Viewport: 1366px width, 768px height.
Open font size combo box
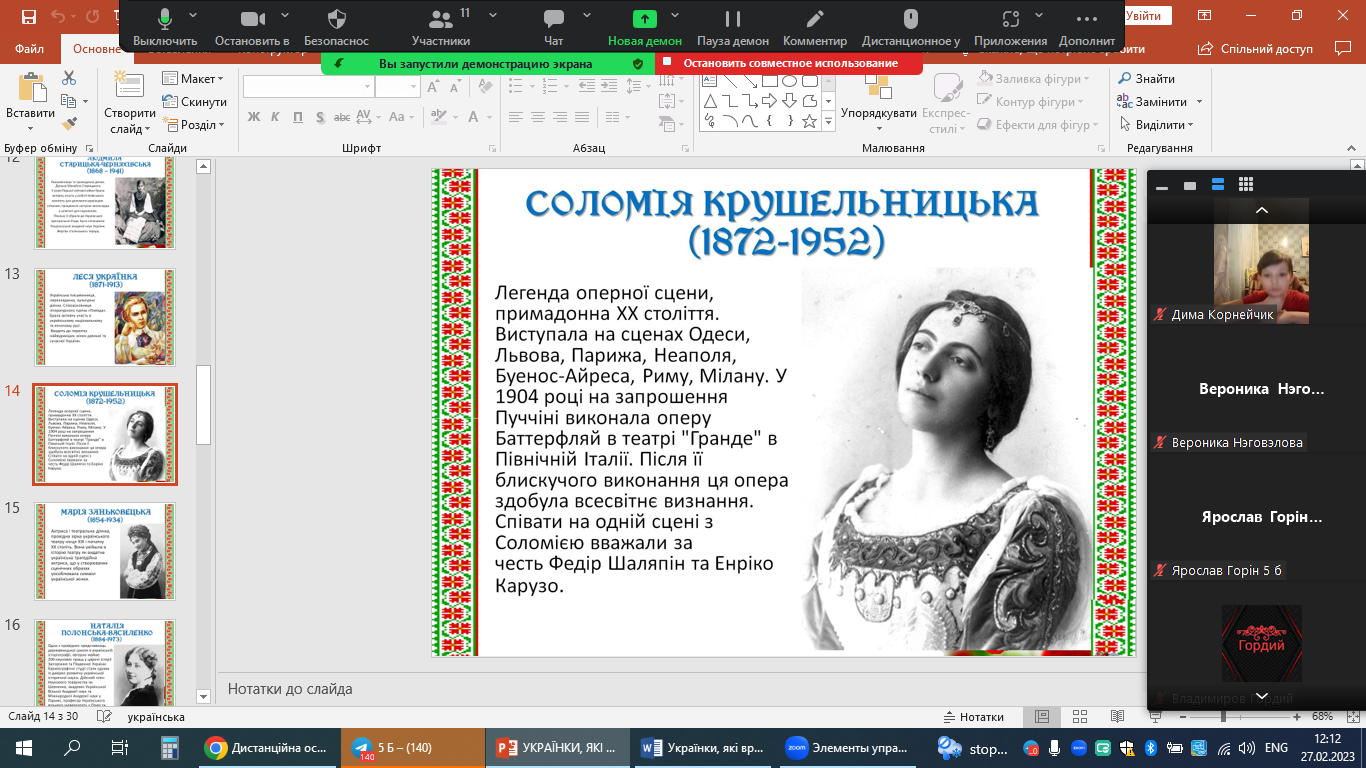[x=398, y=87]
